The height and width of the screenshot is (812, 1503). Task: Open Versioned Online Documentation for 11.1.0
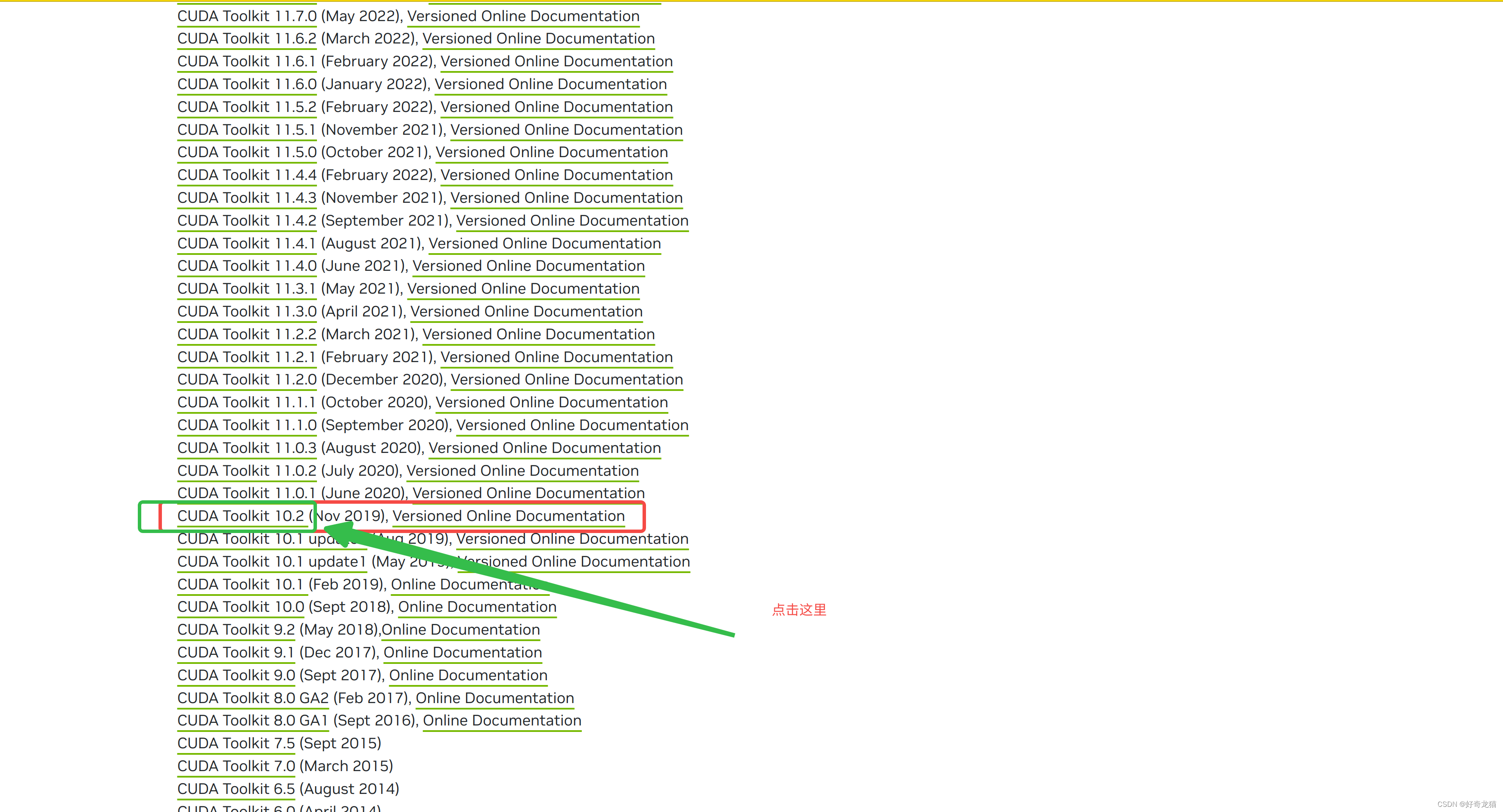[x=572, y=426]
